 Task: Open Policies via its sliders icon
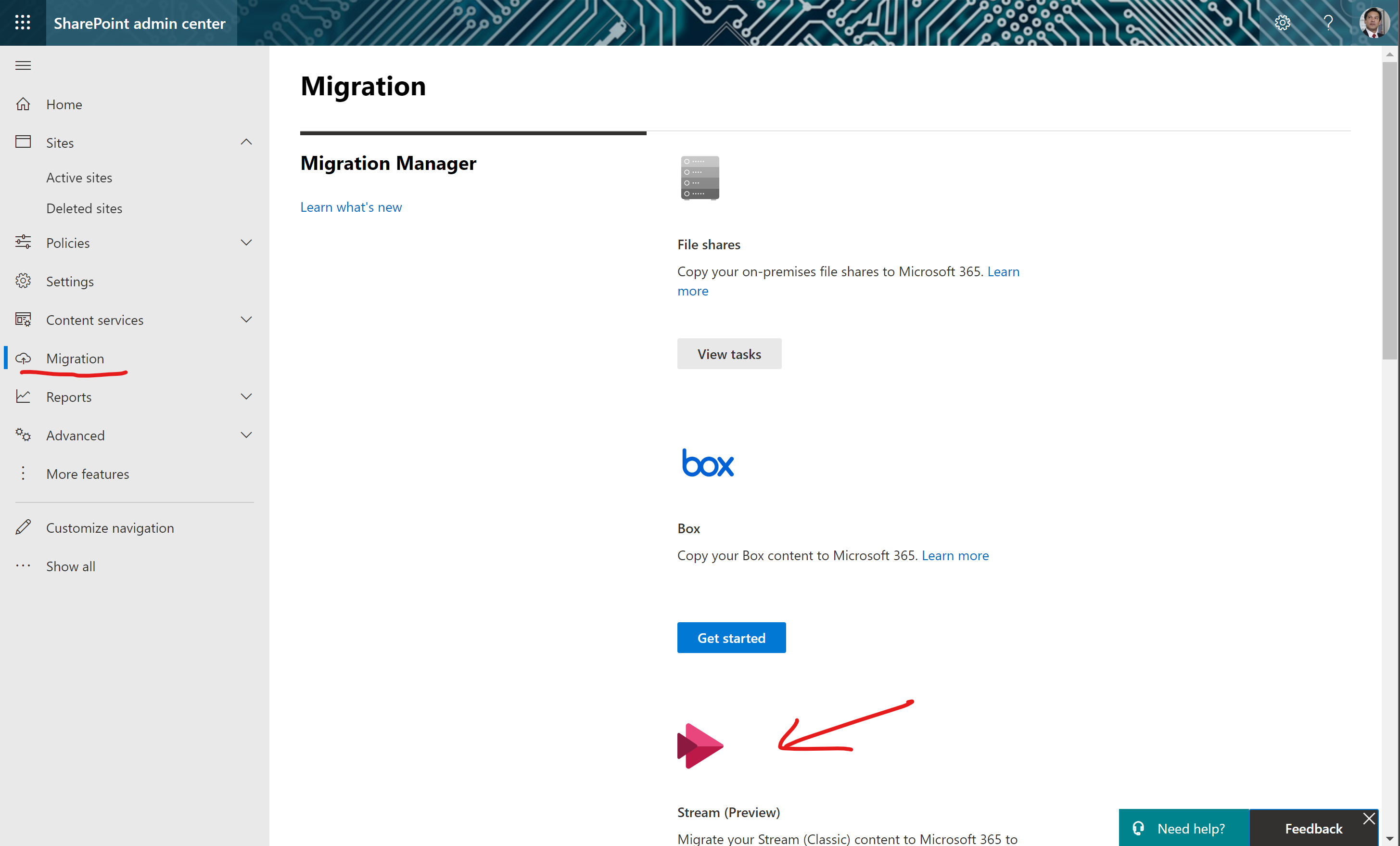(23, 242)
